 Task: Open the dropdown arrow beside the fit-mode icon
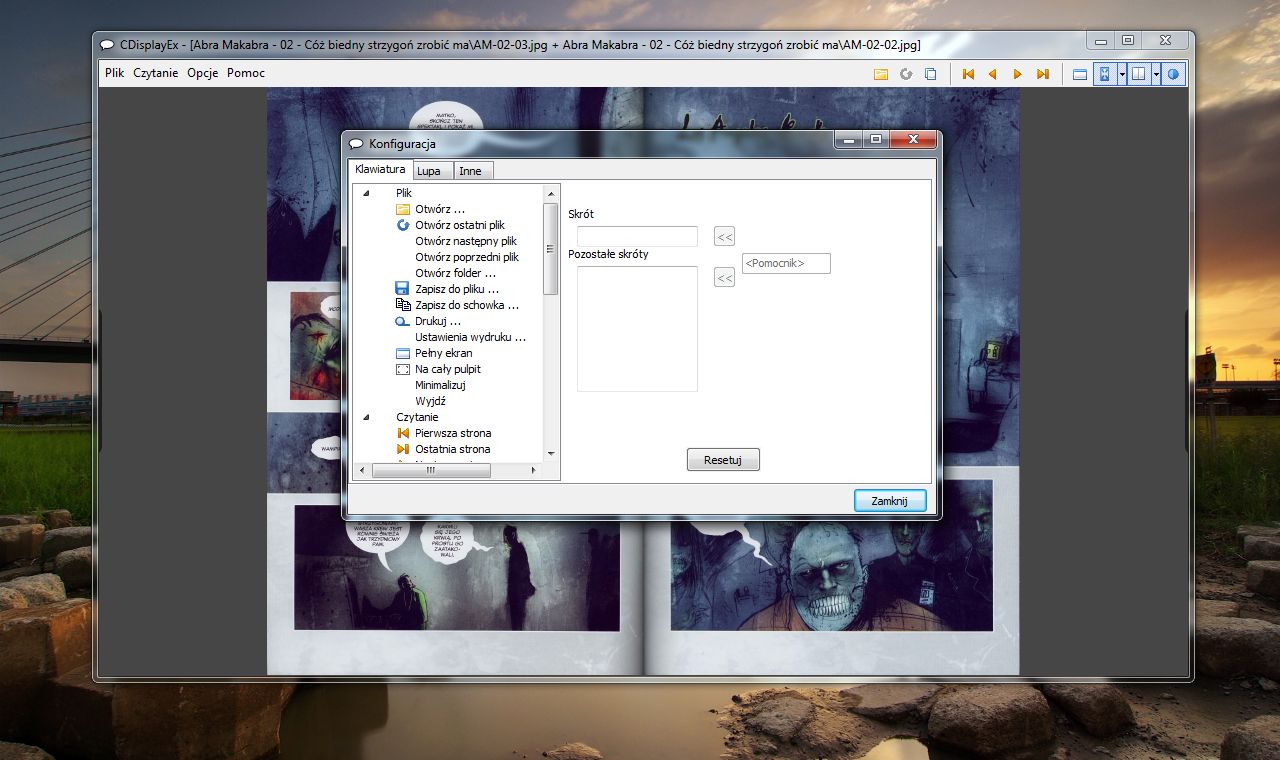[x=1122, y=74]
